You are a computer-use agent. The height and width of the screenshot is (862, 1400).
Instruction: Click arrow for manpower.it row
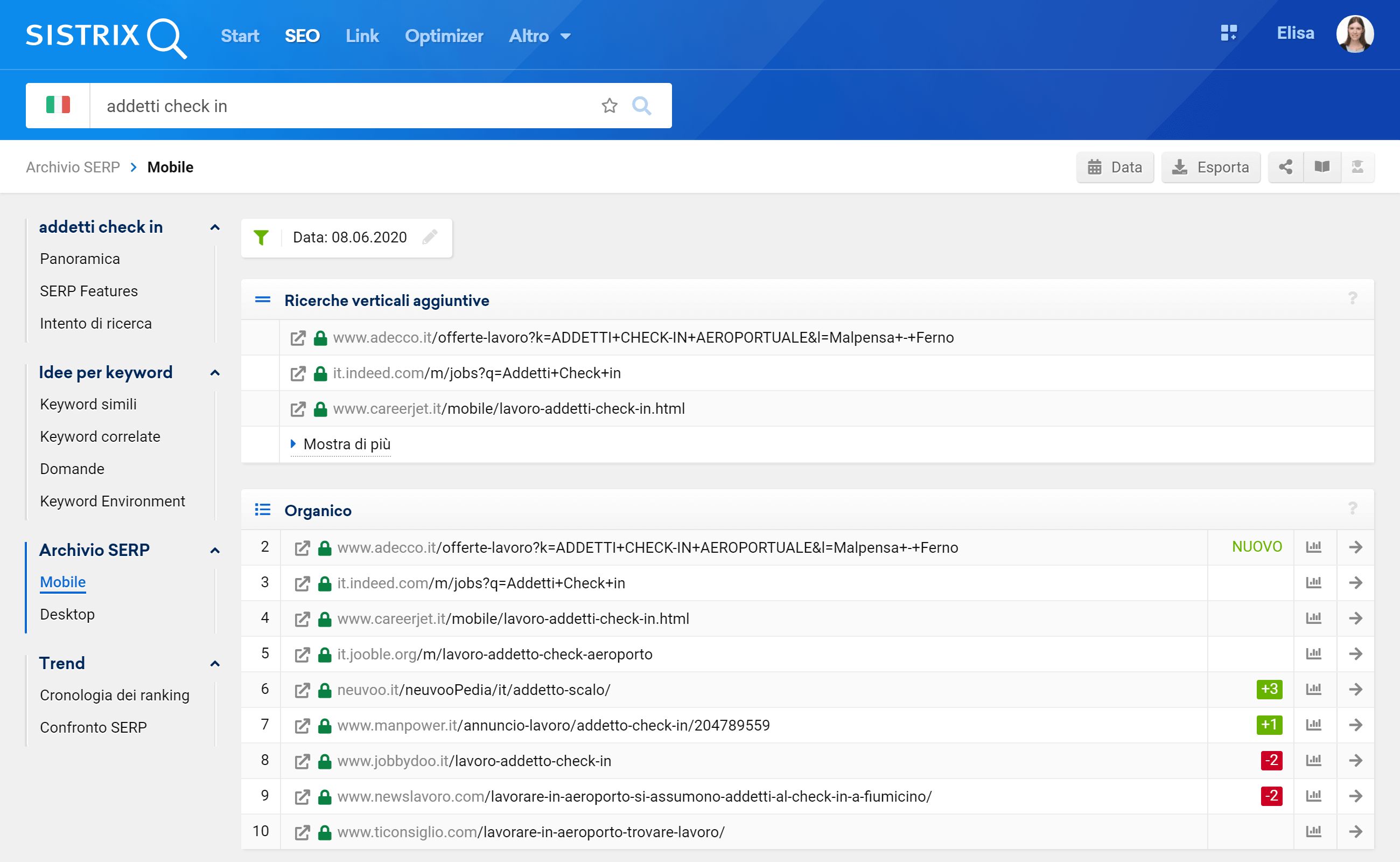pos(1355,725)
